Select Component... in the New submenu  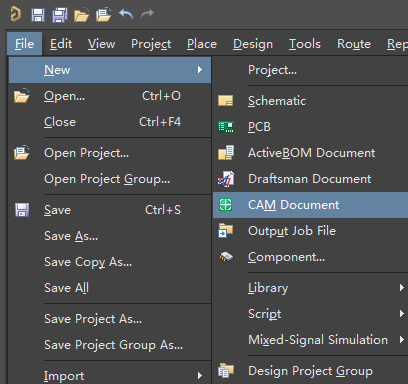click(311, 257)
